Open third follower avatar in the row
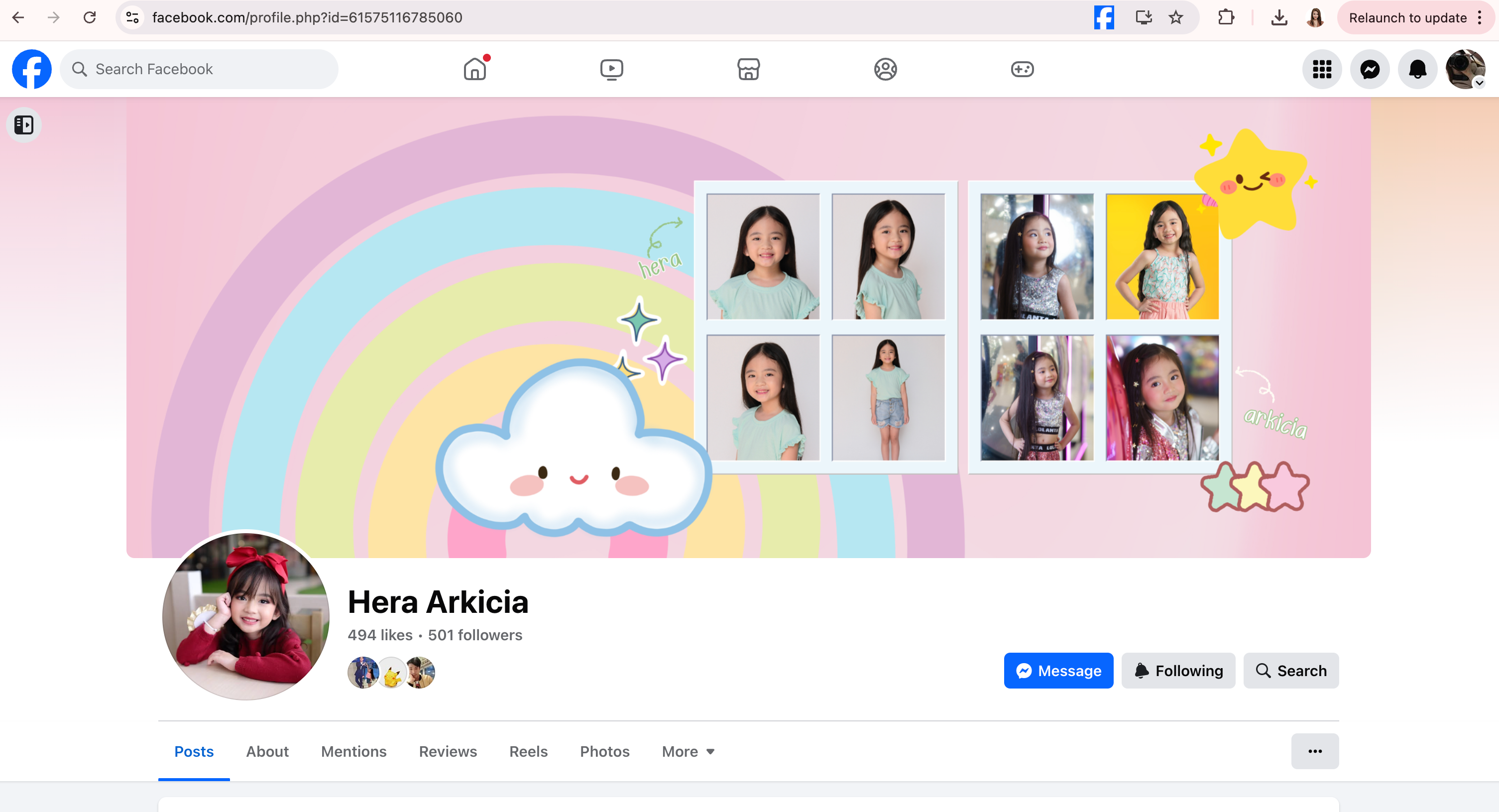Screen dimensions: 1499x812 pyautogui.click(x=420, y=672)
